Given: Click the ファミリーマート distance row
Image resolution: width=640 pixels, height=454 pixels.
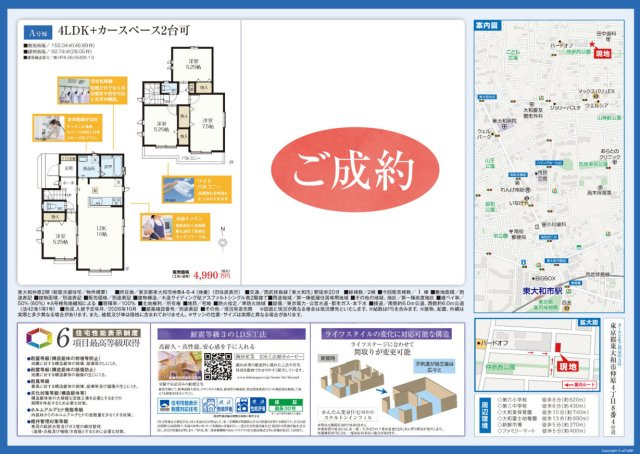Looking at the screenshot, I should tap(542, 431).
